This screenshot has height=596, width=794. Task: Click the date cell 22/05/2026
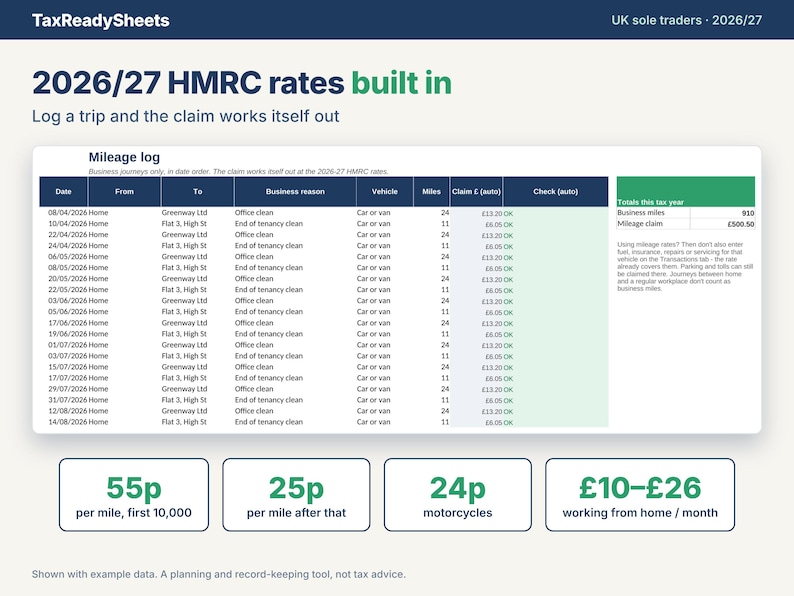[67, 290]
